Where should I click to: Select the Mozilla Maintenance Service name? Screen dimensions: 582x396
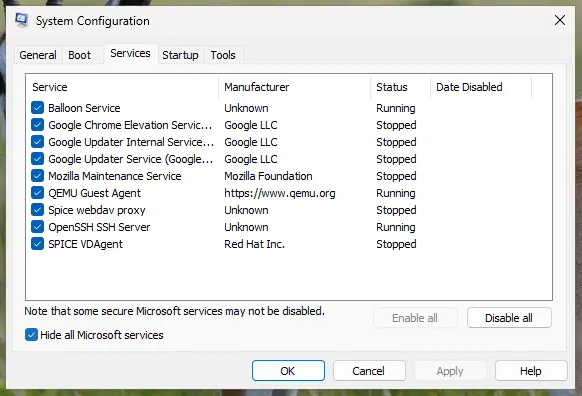(x=115, y=176)
